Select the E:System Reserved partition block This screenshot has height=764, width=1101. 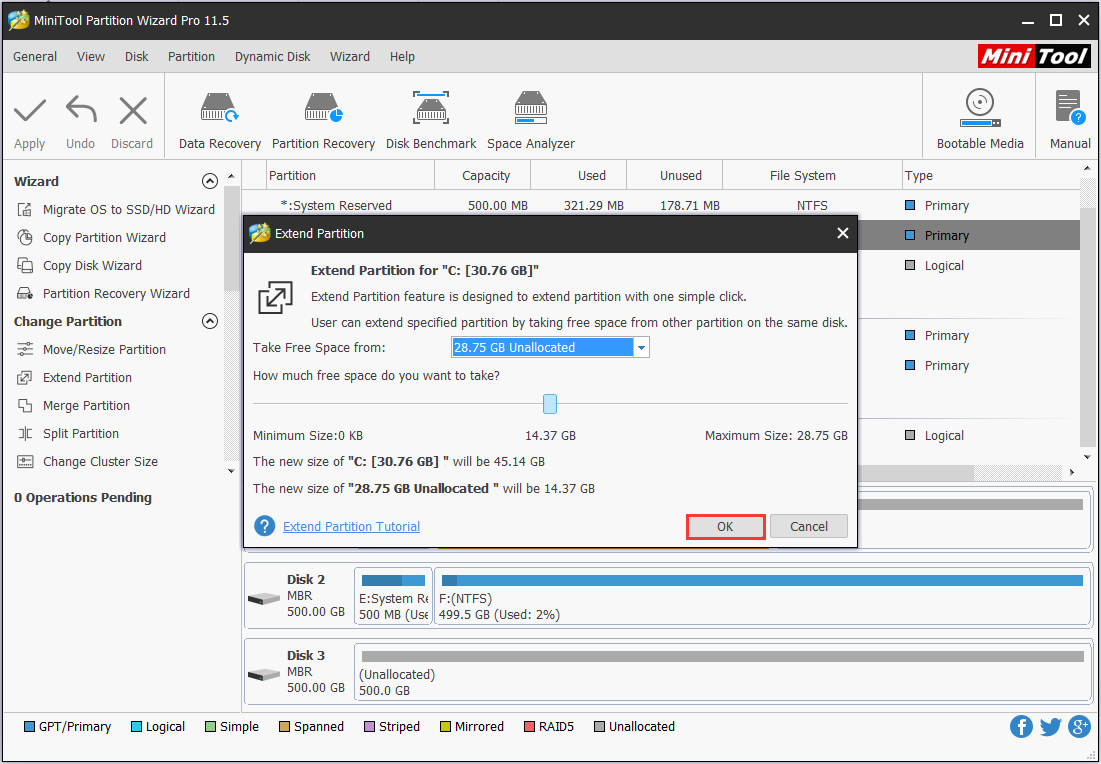click(393, 597)
